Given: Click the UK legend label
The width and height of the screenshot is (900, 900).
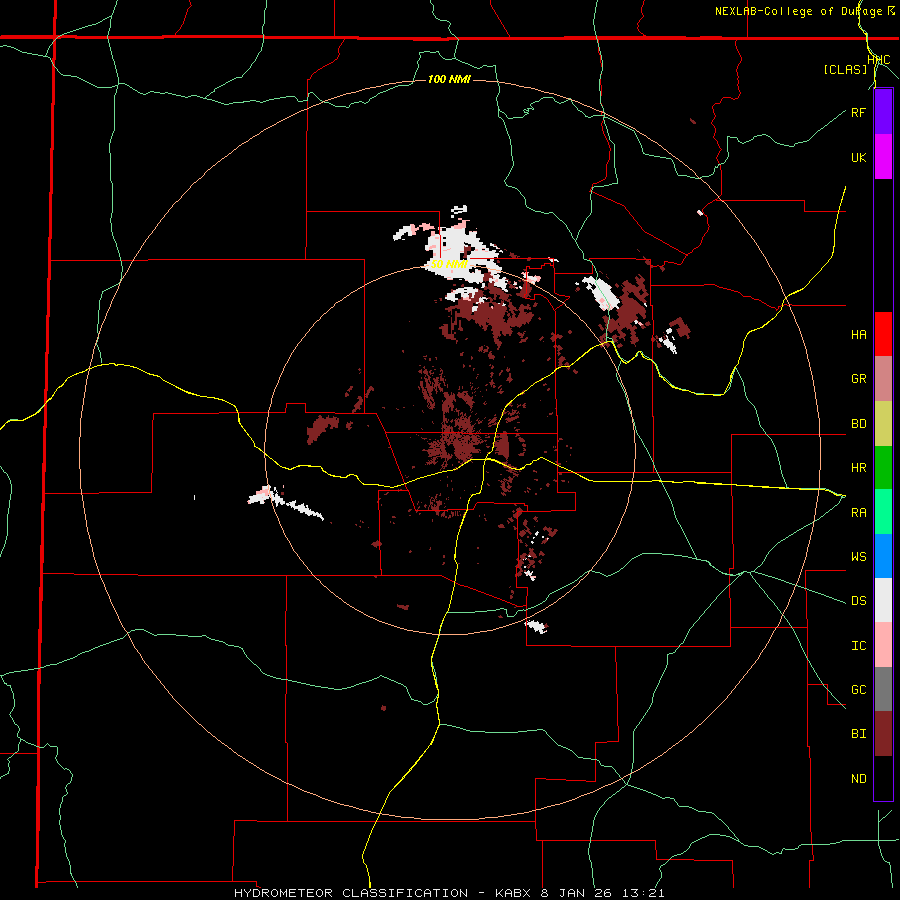Looking at the screenshot, I should pyautogui.click(x=858, y=157).
